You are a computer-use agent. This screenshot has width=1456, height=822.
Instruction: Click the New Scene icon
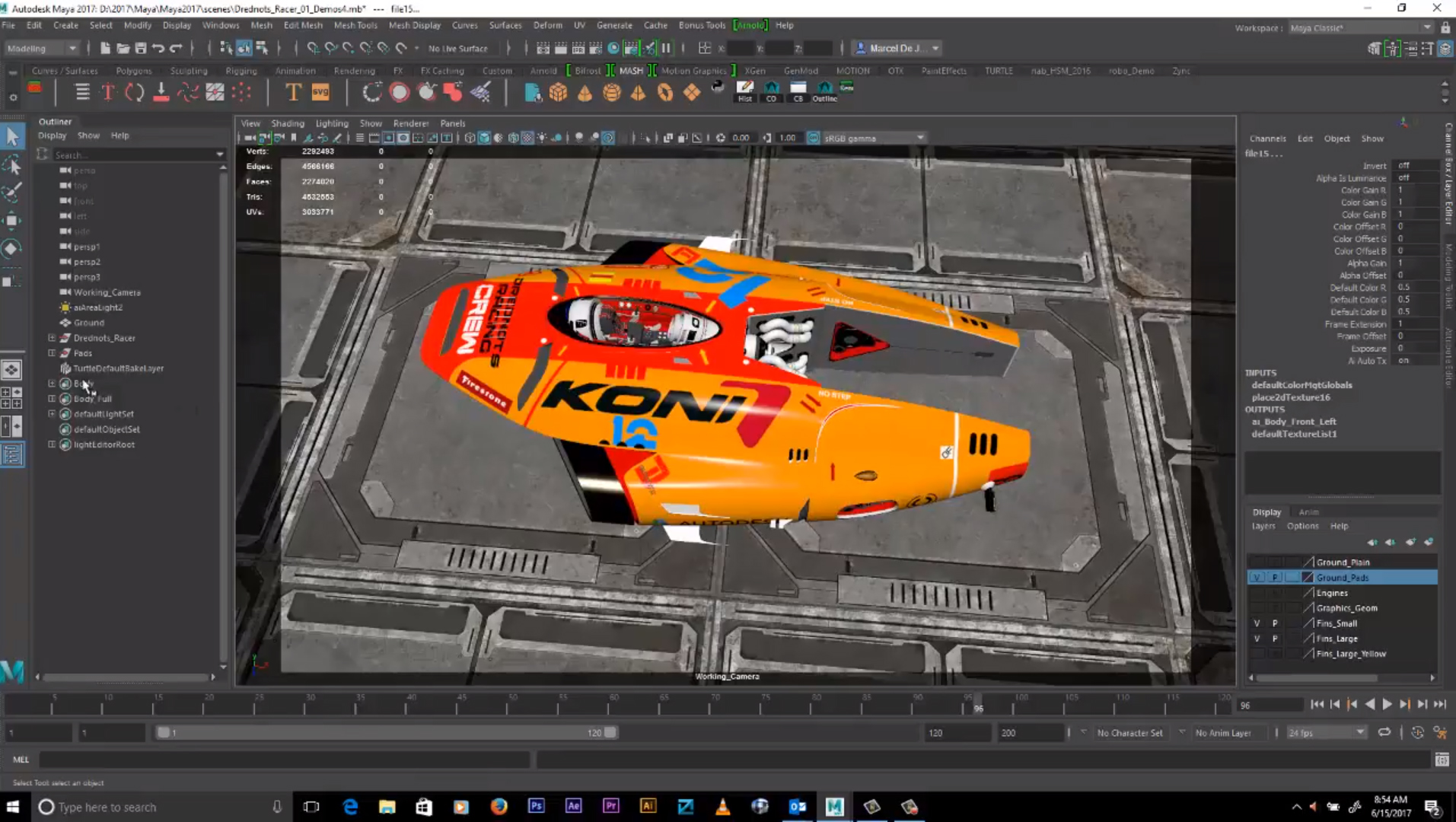coord(105,48)
